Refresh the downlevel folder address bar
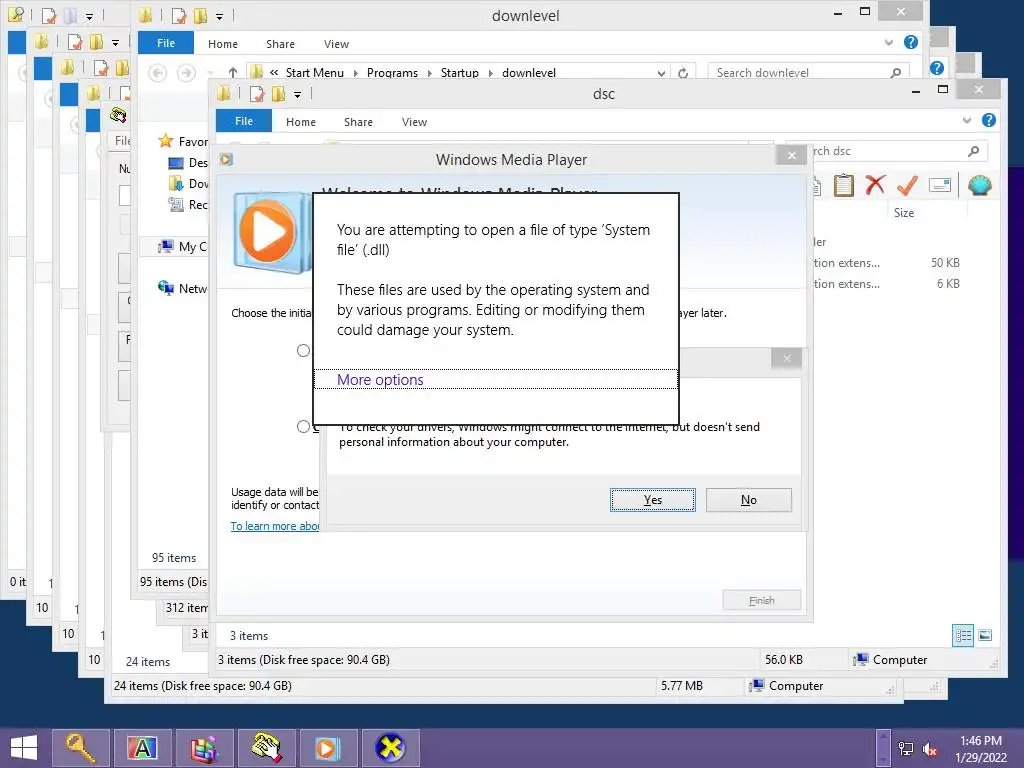The width and height of the screenshot is (1024, 768). pos(683,72)
